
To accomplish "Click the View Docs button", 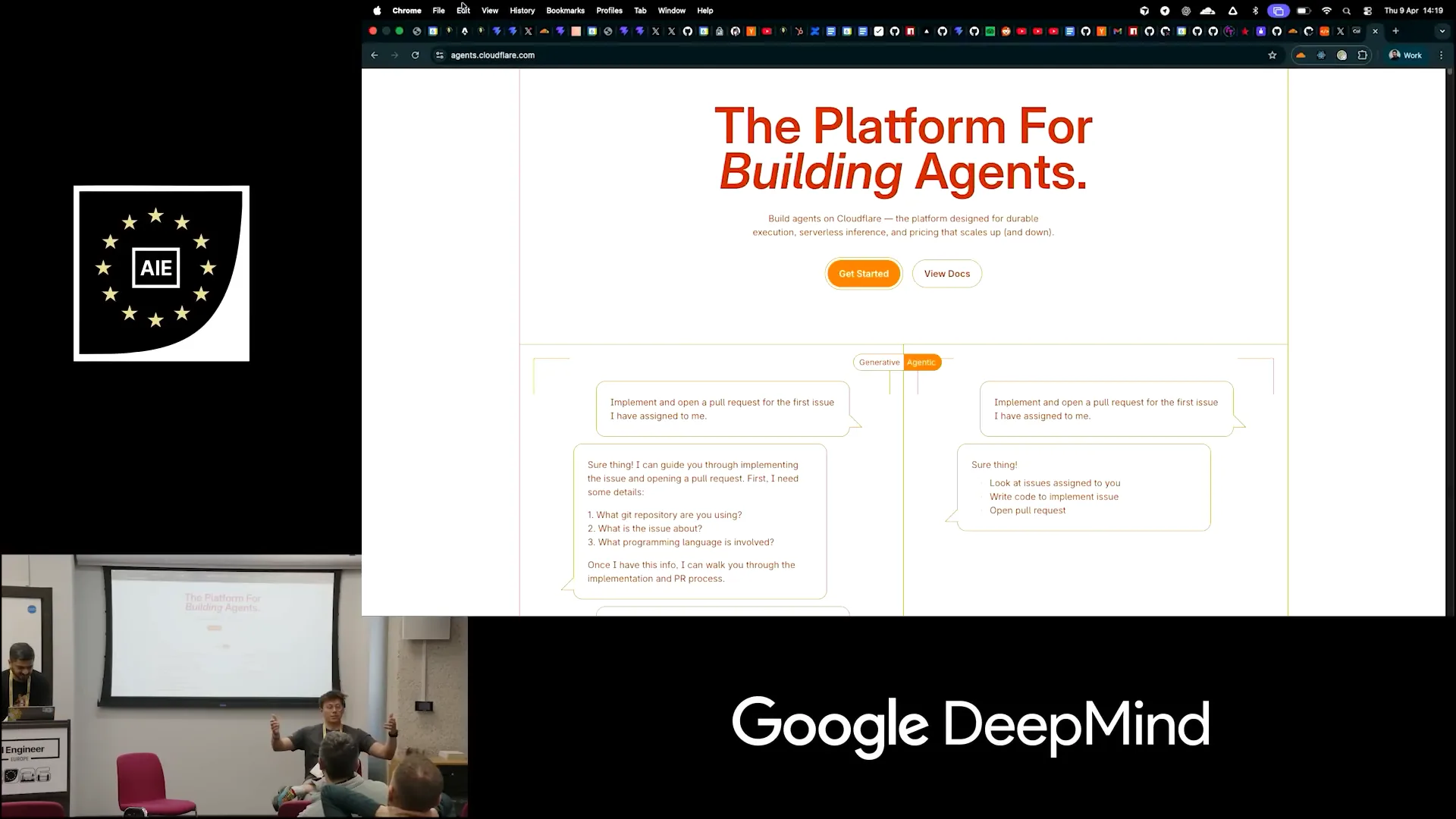I will point(947,274).
